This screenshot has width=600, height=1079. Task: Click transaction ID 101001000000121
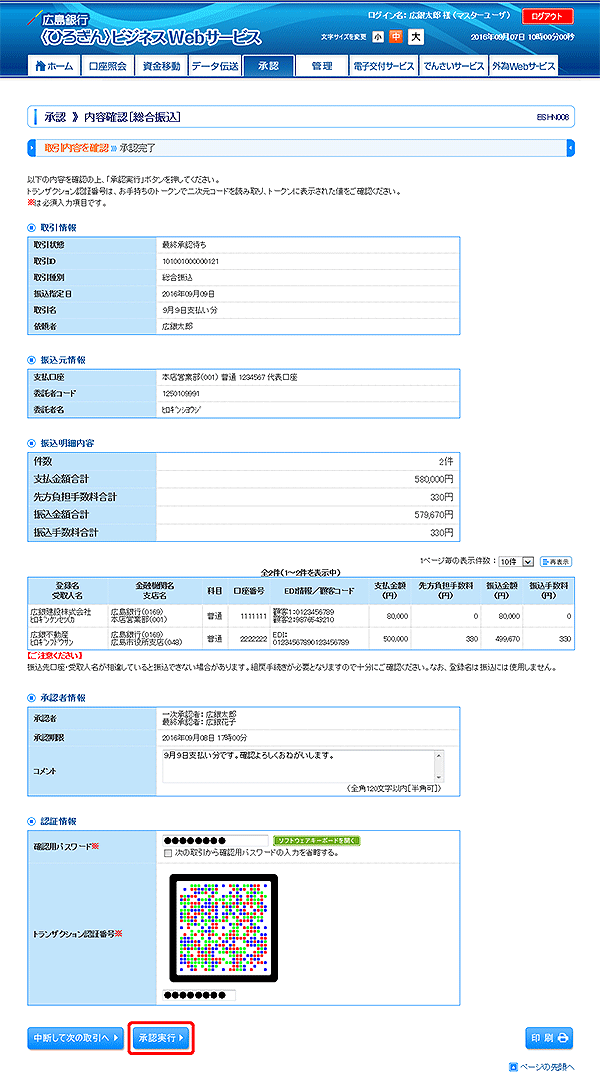[x=191, y=261]
